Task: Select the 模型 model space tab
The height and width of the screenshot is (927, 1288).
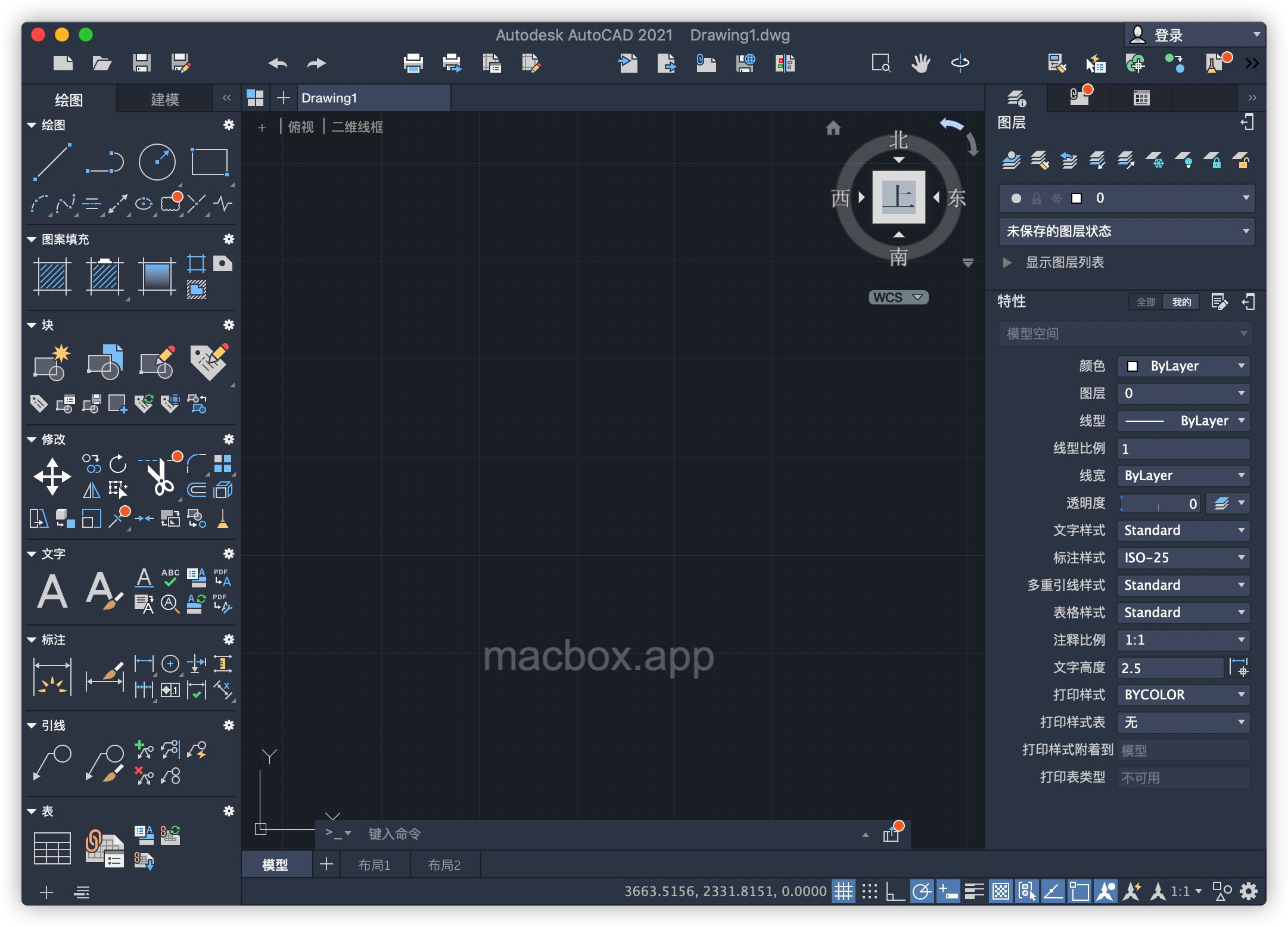Action: pyautogui.click(x=275, y=865)
